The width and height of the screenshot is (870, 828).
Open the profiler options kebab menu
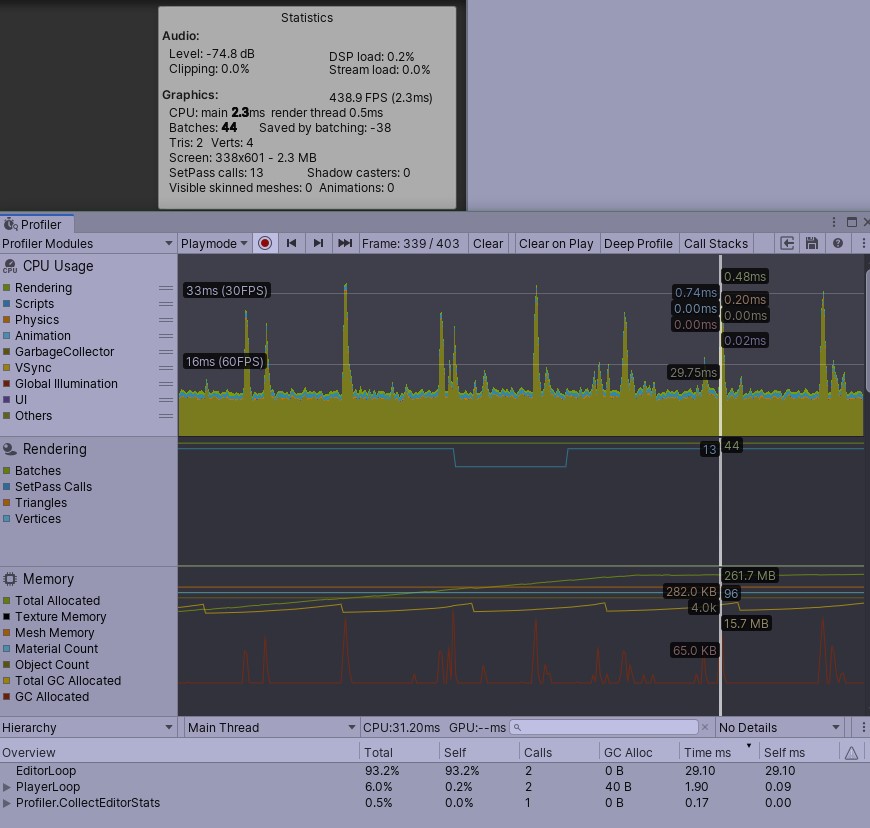pyautogui.click(x=861, y=243)
